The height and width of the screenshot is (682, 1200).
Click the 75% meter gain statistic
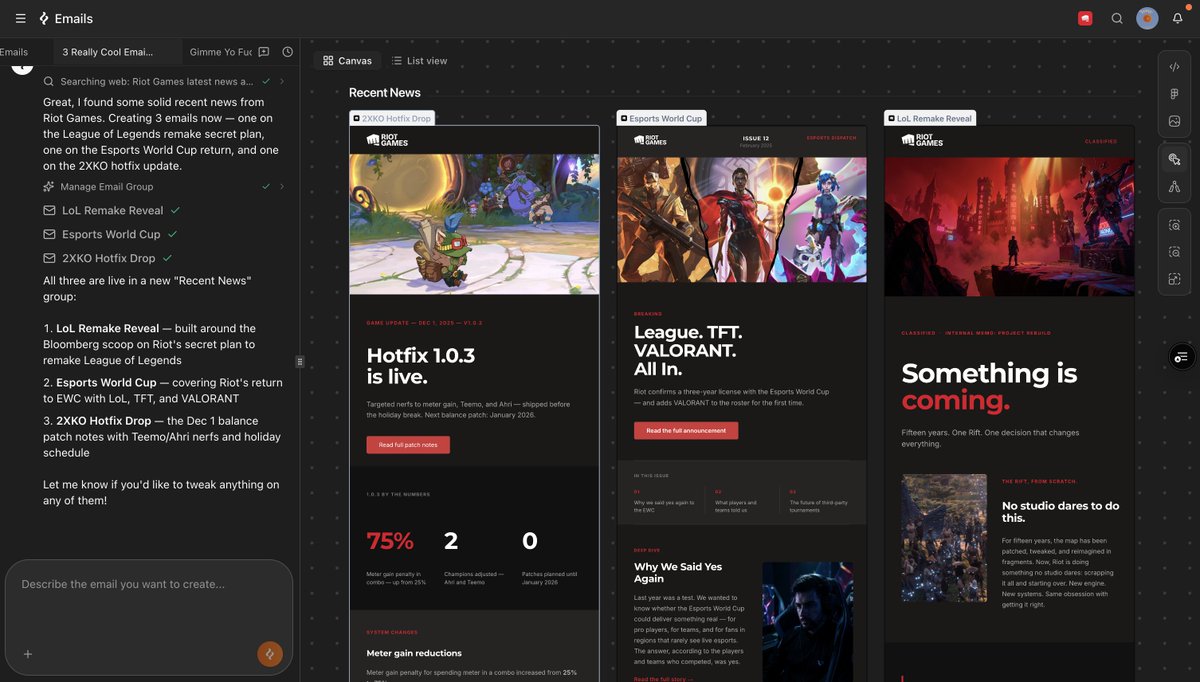[x=390, y=541]
